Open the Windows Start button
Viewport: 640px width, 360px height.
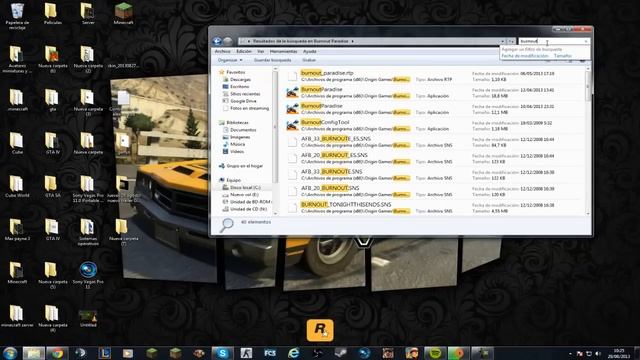[10, 353]
